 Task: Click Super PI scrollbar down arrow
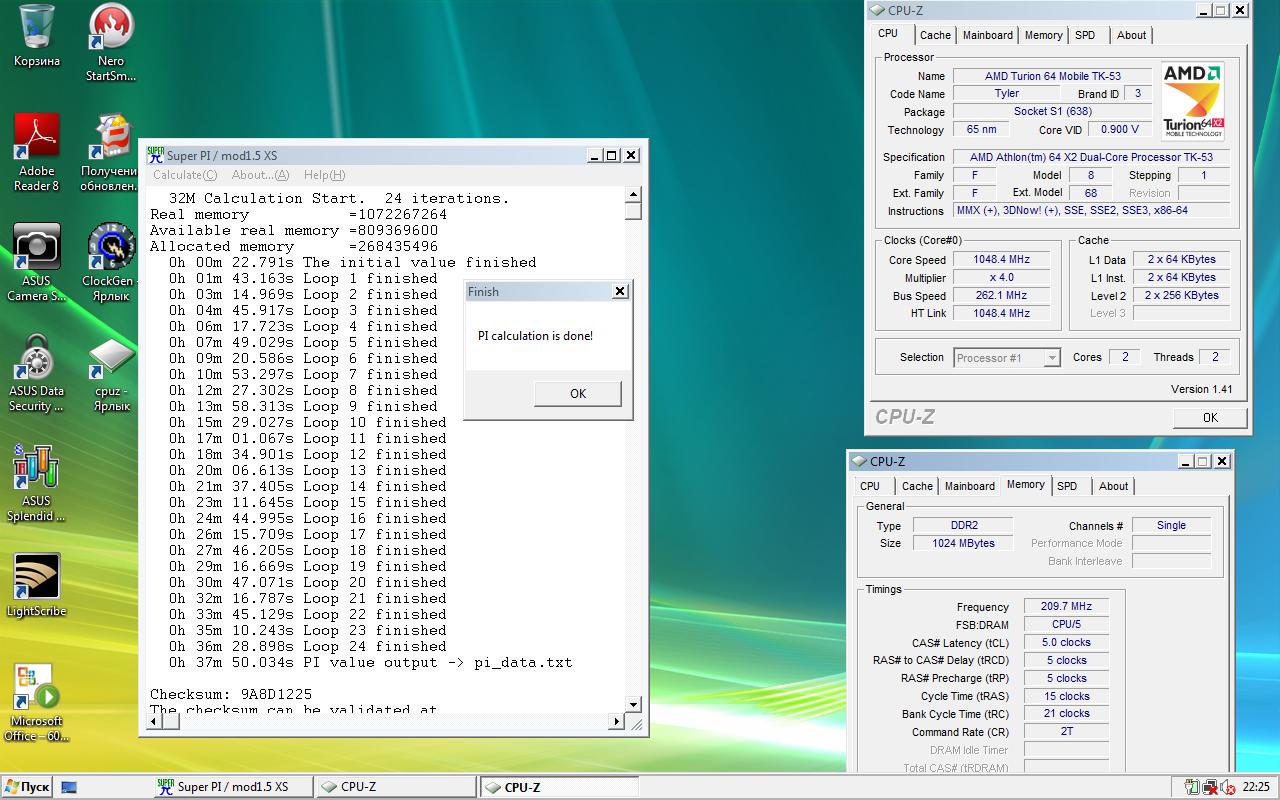[x=633, y=705]
